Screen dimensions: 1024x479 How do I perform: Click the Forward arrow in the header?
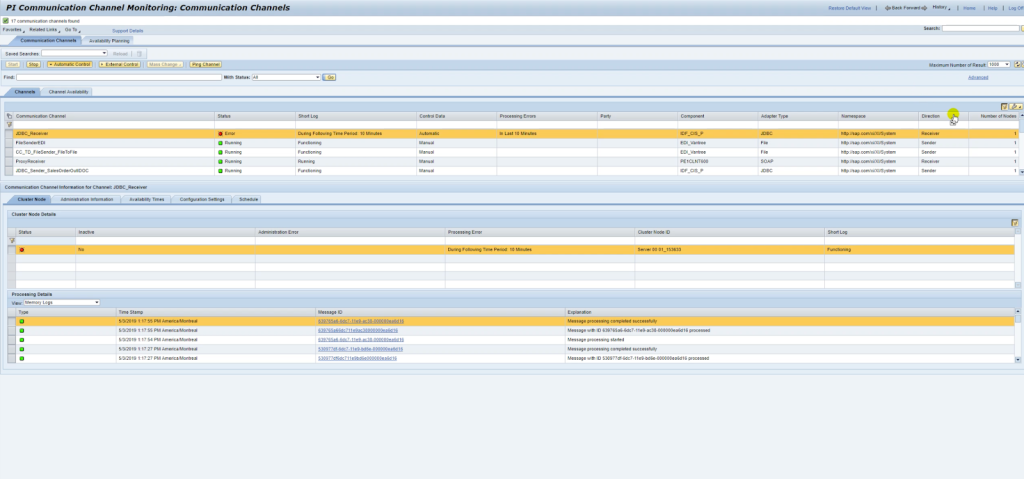coord(924,8)
